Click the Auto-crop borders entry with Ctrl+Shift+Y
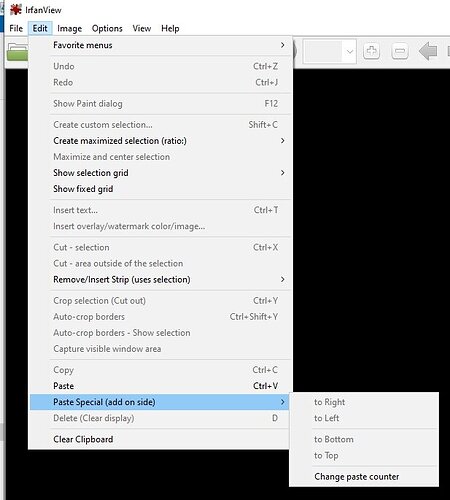Viewport: 450px width, 500px height. pos(161,317)
